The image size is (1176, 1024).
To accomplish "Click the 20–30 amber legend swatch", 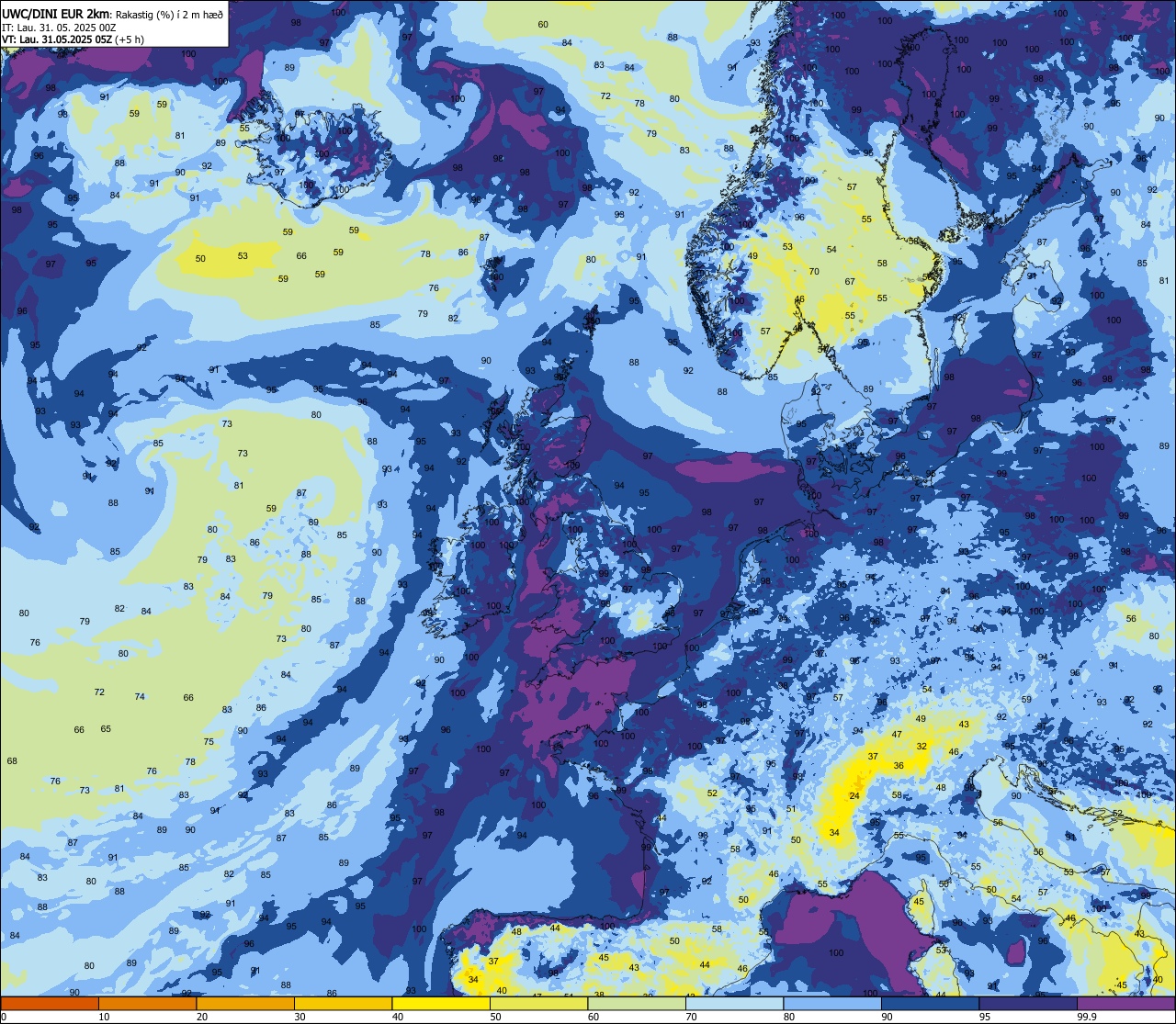I will click(x=244, y=1004).
